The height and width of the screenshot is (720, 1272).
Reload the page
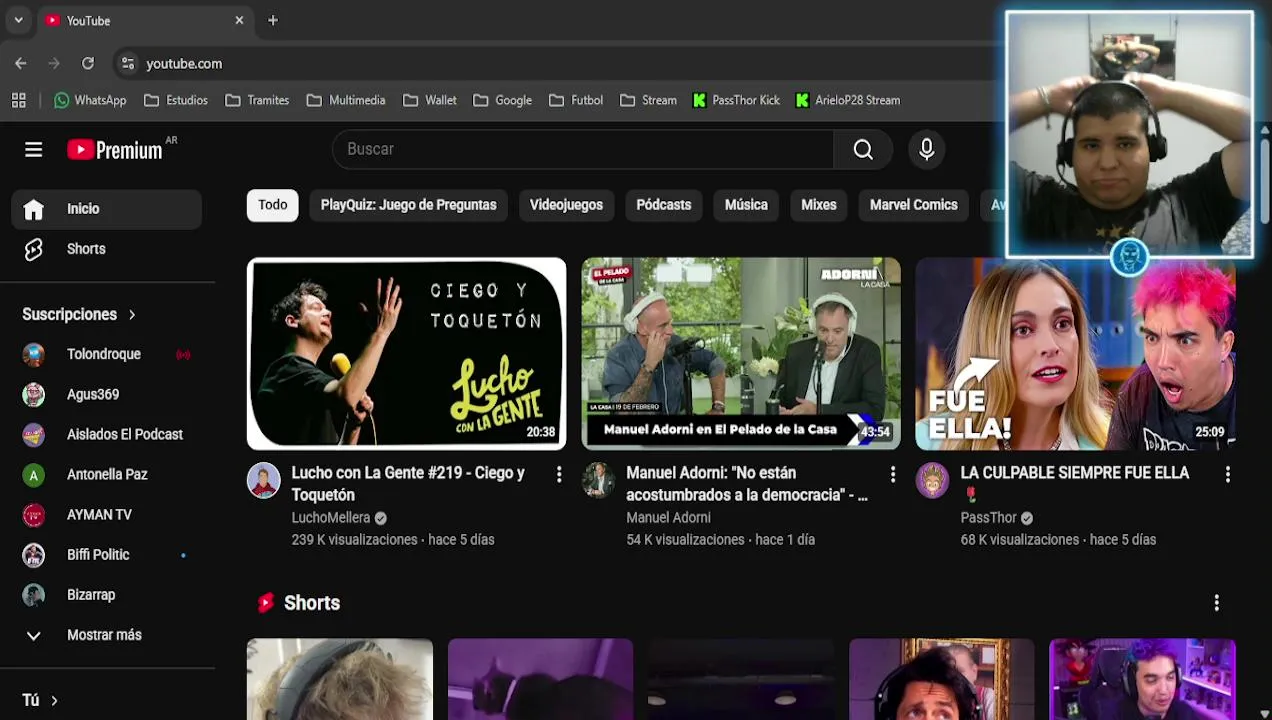click(88, 63)
